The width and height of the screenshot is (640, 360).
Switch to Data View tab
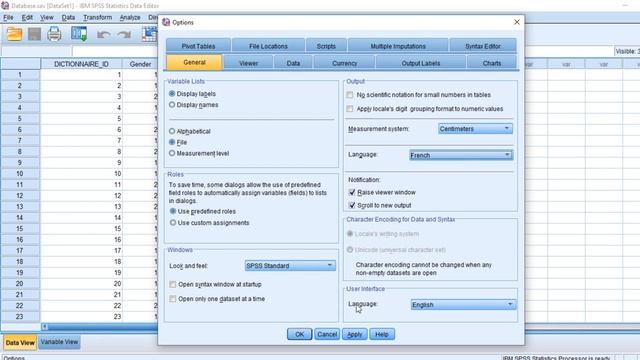pyautogui.click(x=20, y=343)
